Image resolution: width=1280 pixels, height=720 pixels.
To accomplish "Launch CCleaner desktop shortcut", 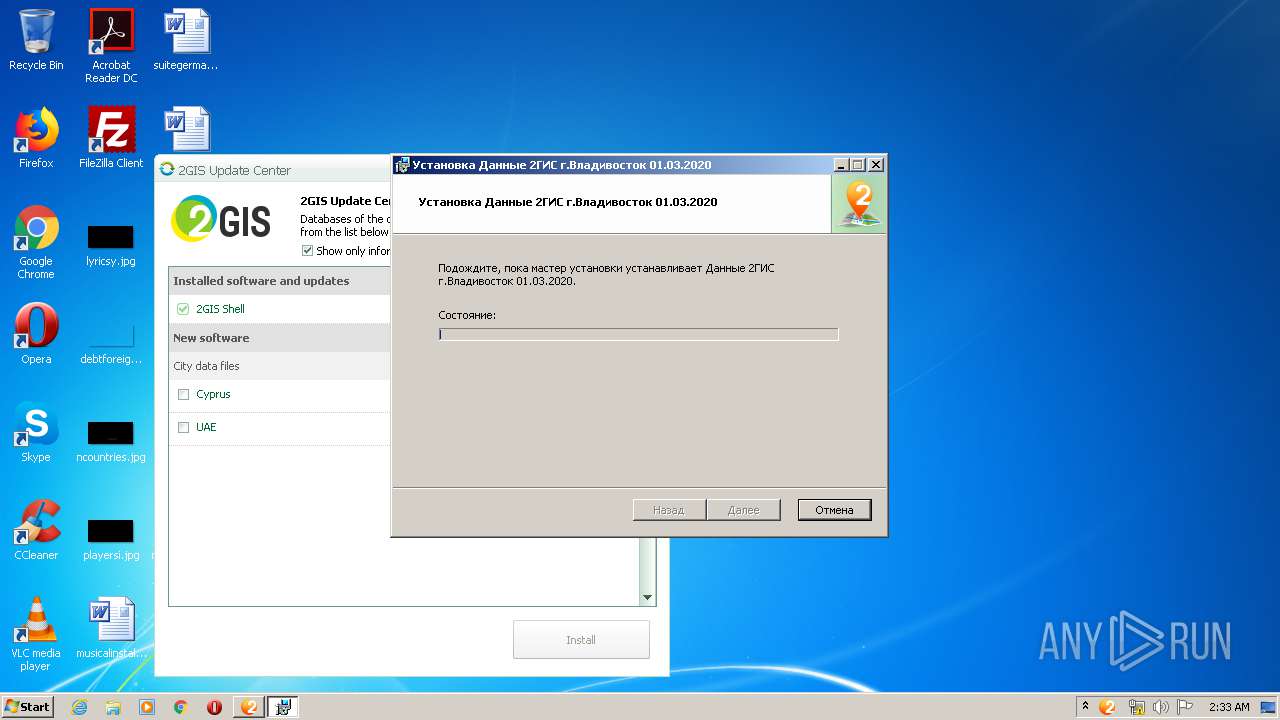I will click(36, 529).
